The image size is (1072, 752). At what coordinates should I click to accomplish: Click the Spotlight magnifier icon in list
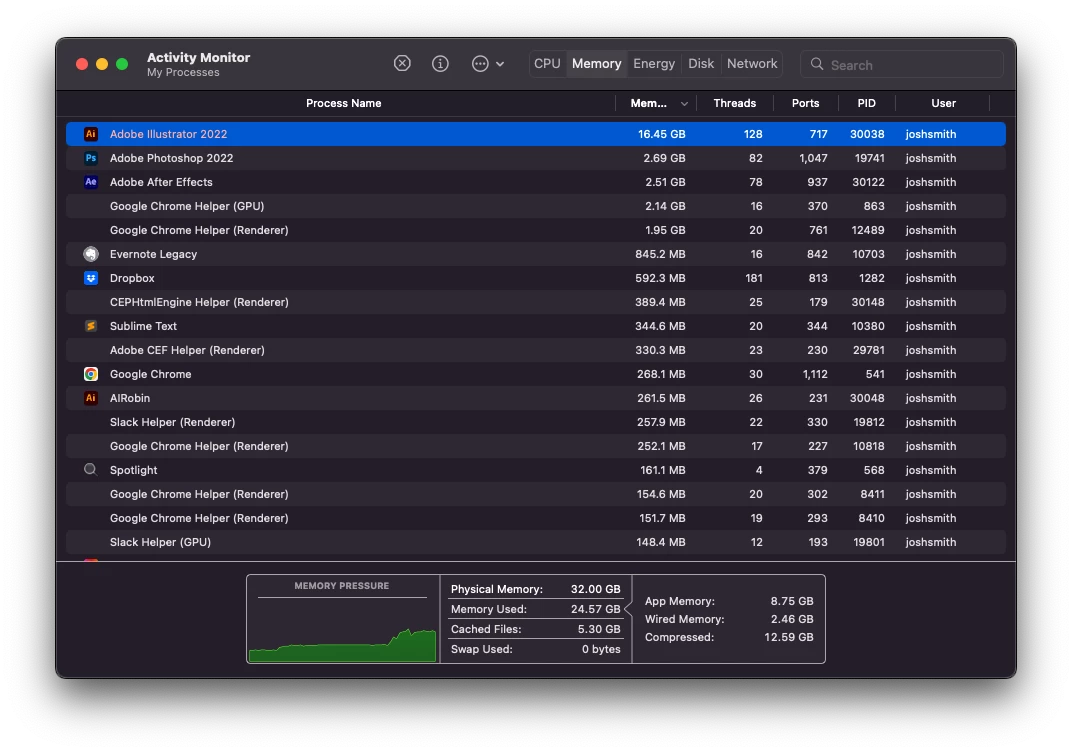coord(90,470)
